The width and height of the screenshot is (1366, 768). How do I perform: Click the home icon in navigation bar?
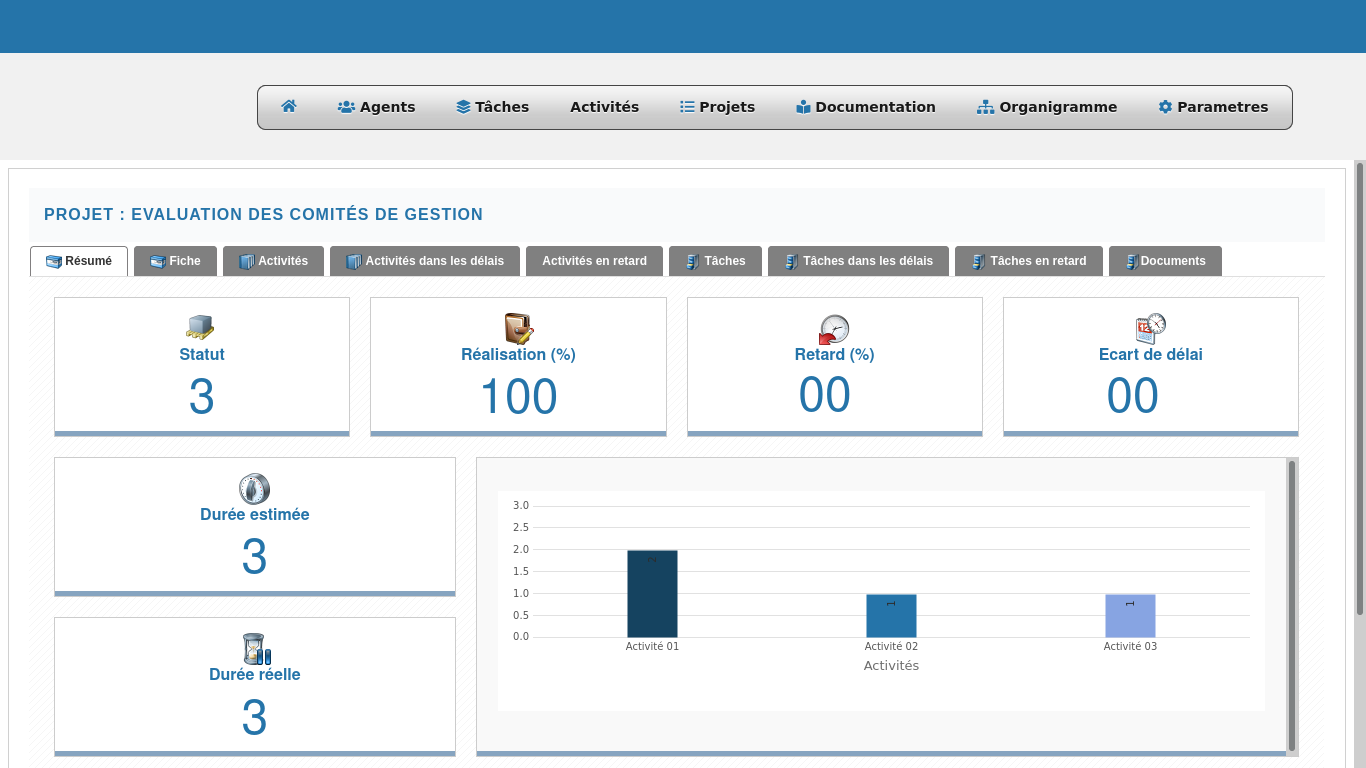[x=289, y=107]
